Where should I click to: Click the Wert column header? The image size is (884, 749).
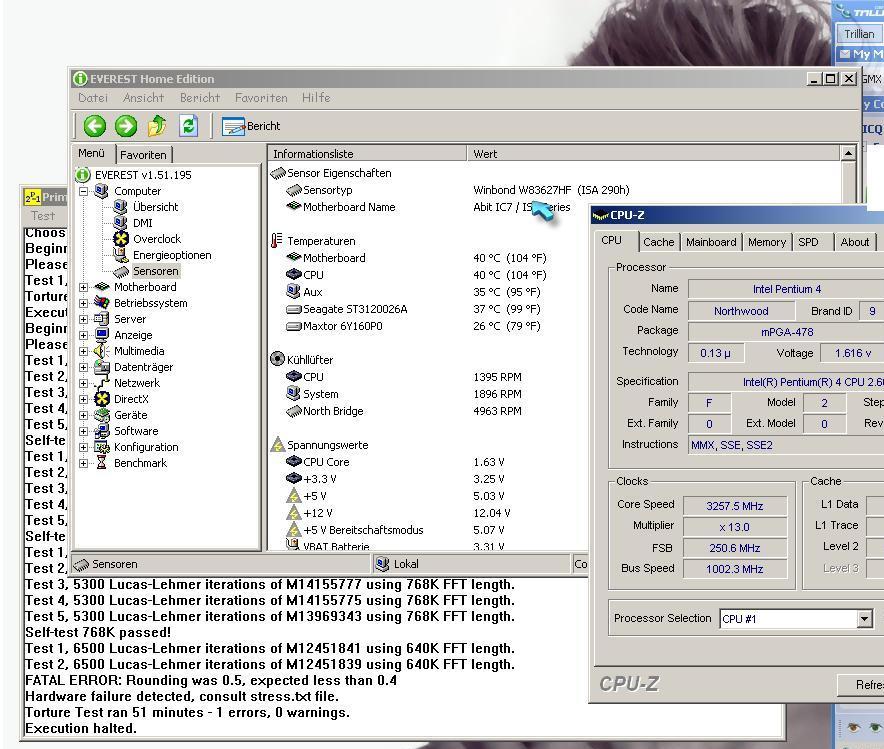coord(654,153)
